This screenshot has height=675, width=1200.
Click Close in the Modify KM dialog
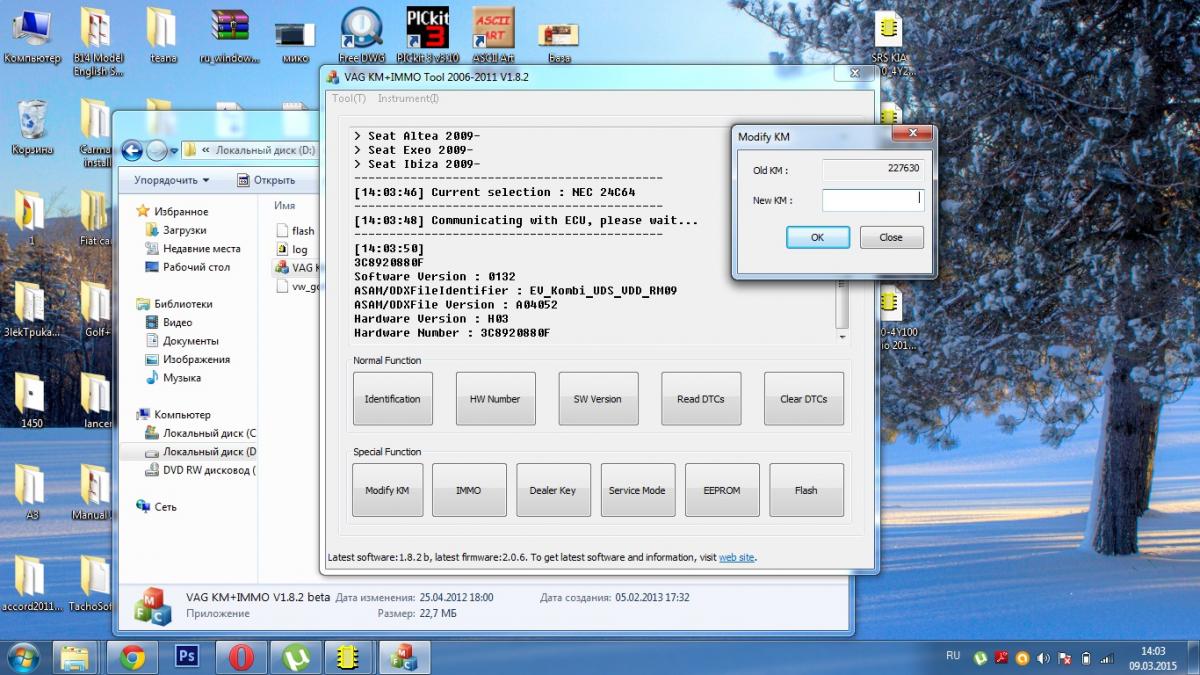pyautogui.click(x=891, y=237)
